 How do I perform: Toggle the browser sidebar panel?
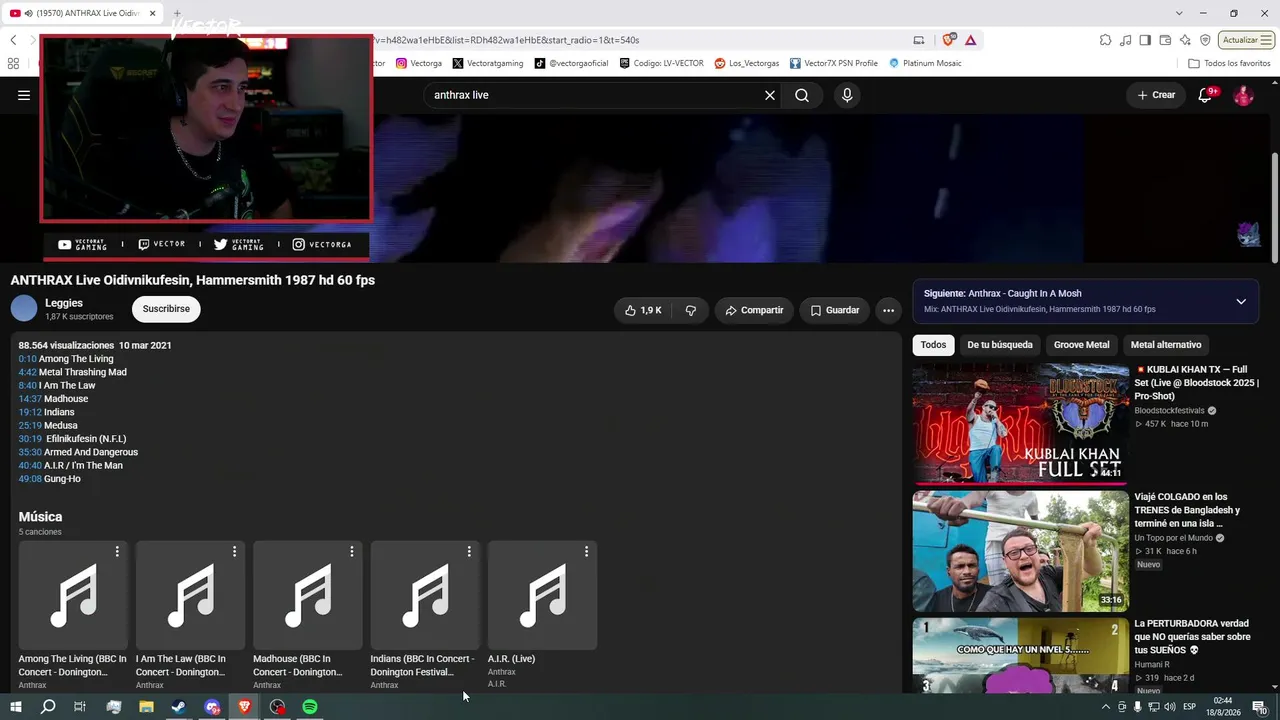pyautogui.click(x=1146, y=40)
